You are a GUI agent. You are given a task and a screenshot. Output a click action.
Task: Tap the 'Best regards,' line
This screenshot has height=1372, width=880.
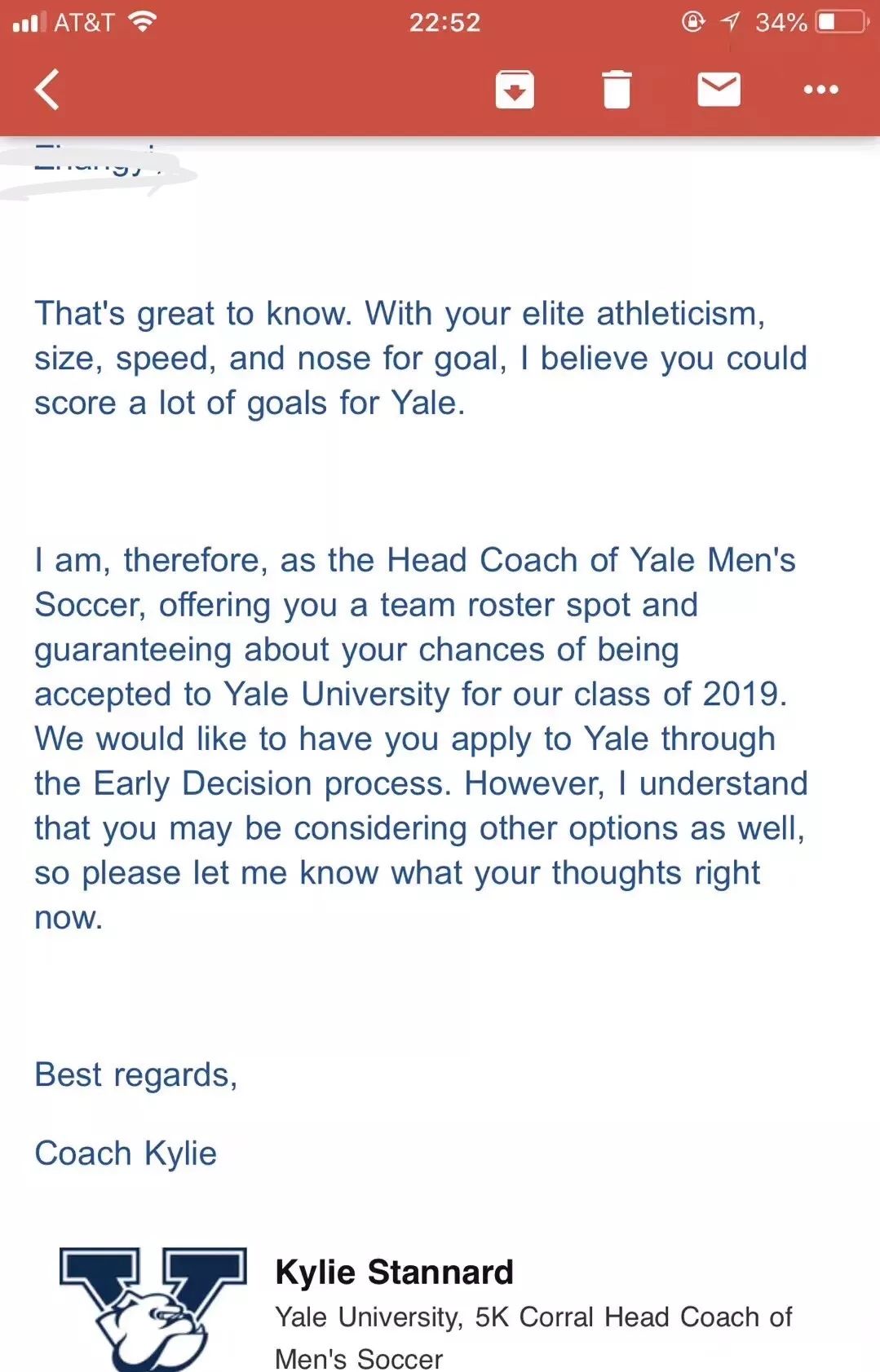click(x=136, y=1075)
